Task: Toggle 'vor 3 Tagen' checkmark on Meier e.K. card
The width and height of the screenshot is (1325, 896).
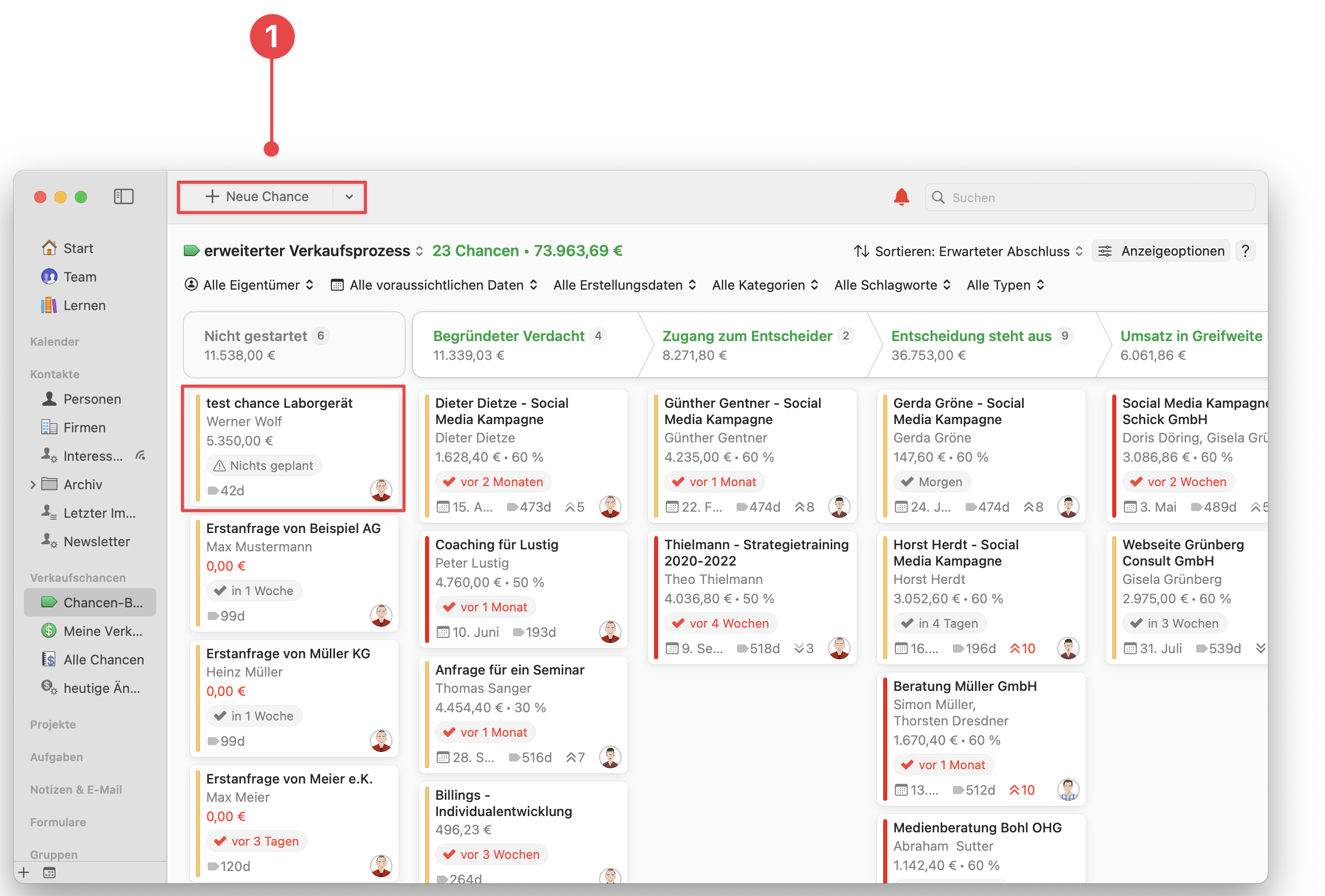Action: coord(220,841)
